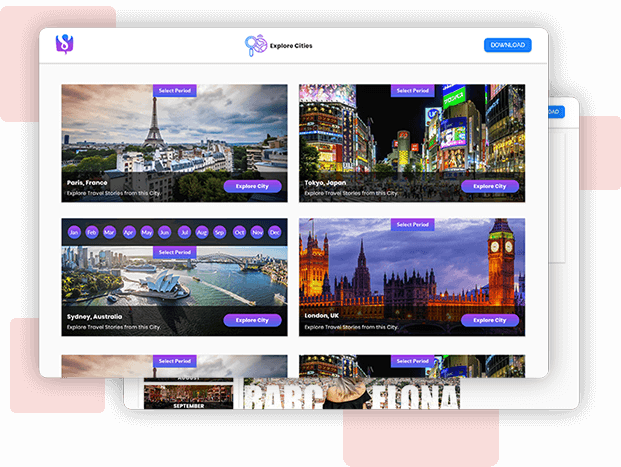Click Explore City for Sydney, Australia
This screenshot has height=467, width=621.
tap(252, 320)
